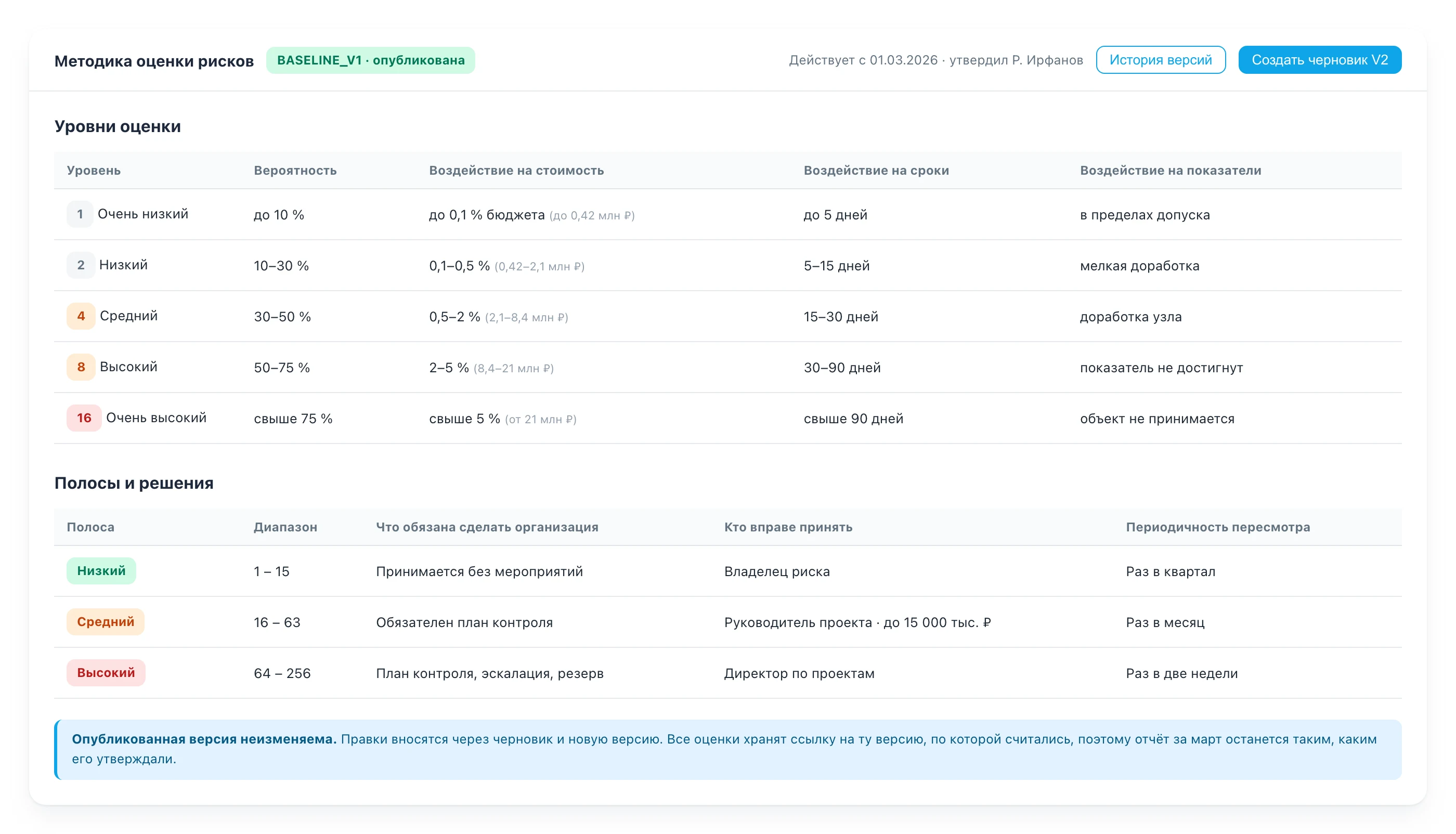
Task: Select level badge 2 Низкий
Action: [x=80, y=265]
